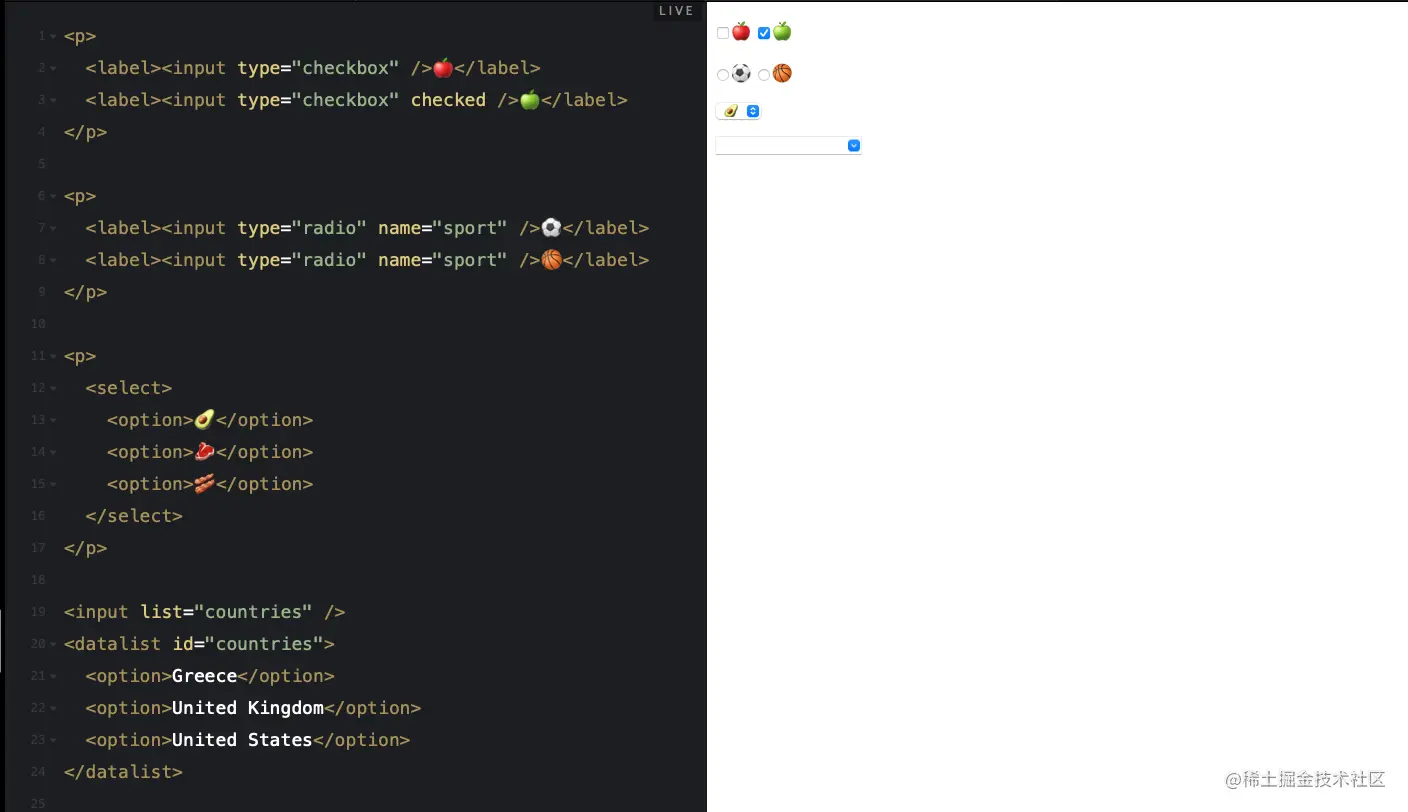The height and width of the screenshot is (812, 1408).
Task: Click the soccer ball emoji in preview
Action: [741, 74]
